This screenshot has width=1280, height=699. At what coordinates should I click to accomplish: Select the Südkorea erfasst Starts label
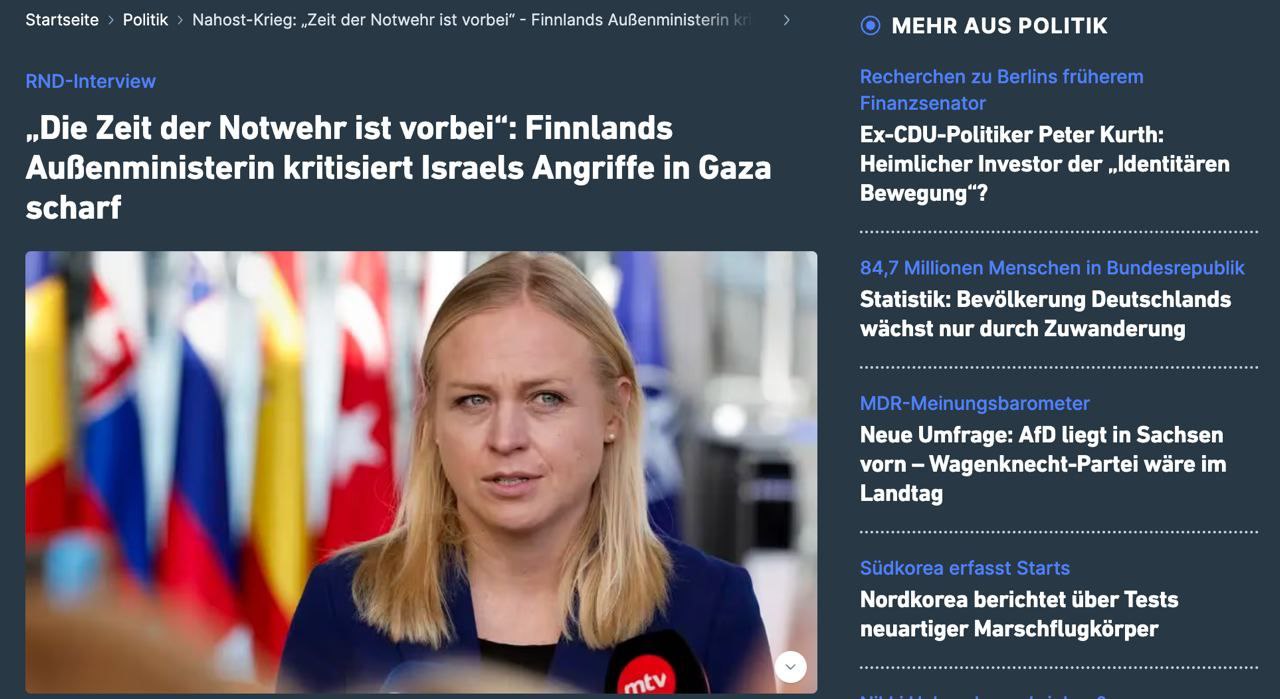point(965,568)
